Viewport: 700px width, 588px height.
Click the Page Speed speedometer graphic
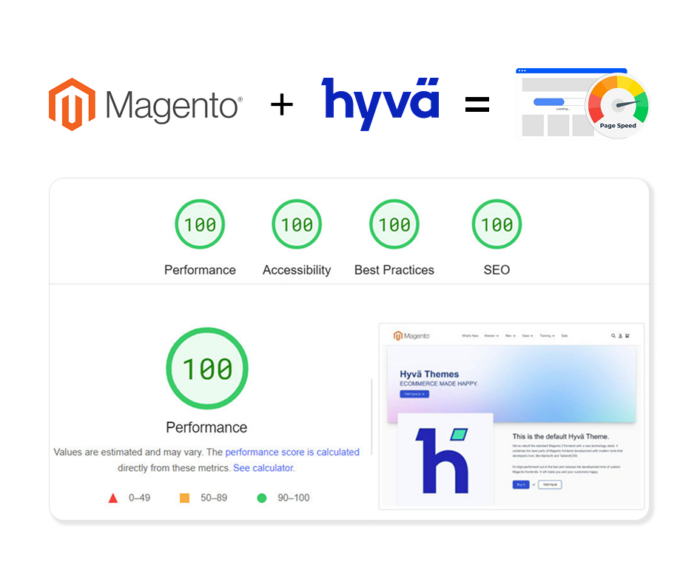[x=616, y=107]
